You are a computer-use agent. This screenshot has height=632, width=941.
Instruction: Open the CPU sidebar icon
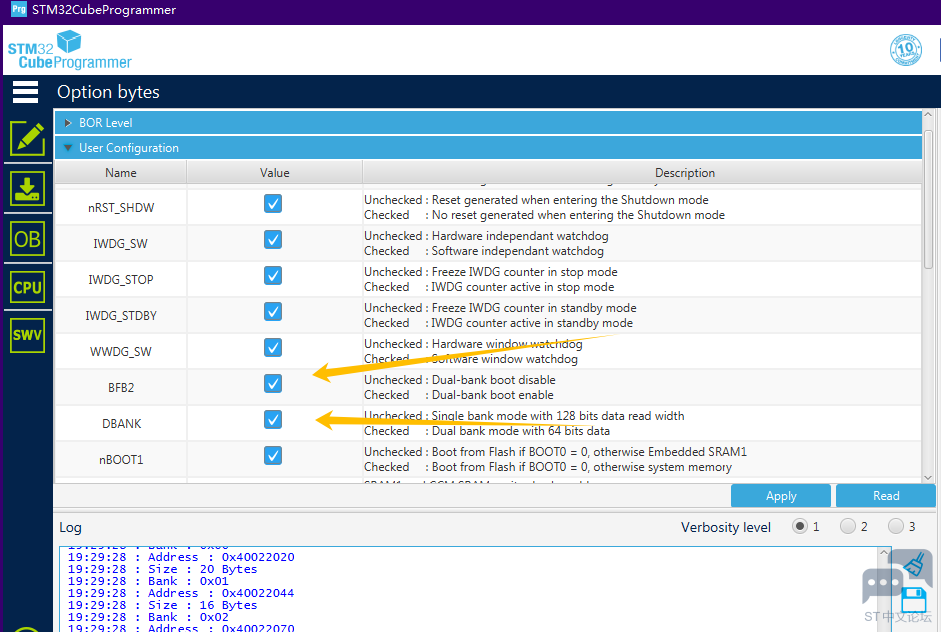pyautogui.click(x=28, y=287)
